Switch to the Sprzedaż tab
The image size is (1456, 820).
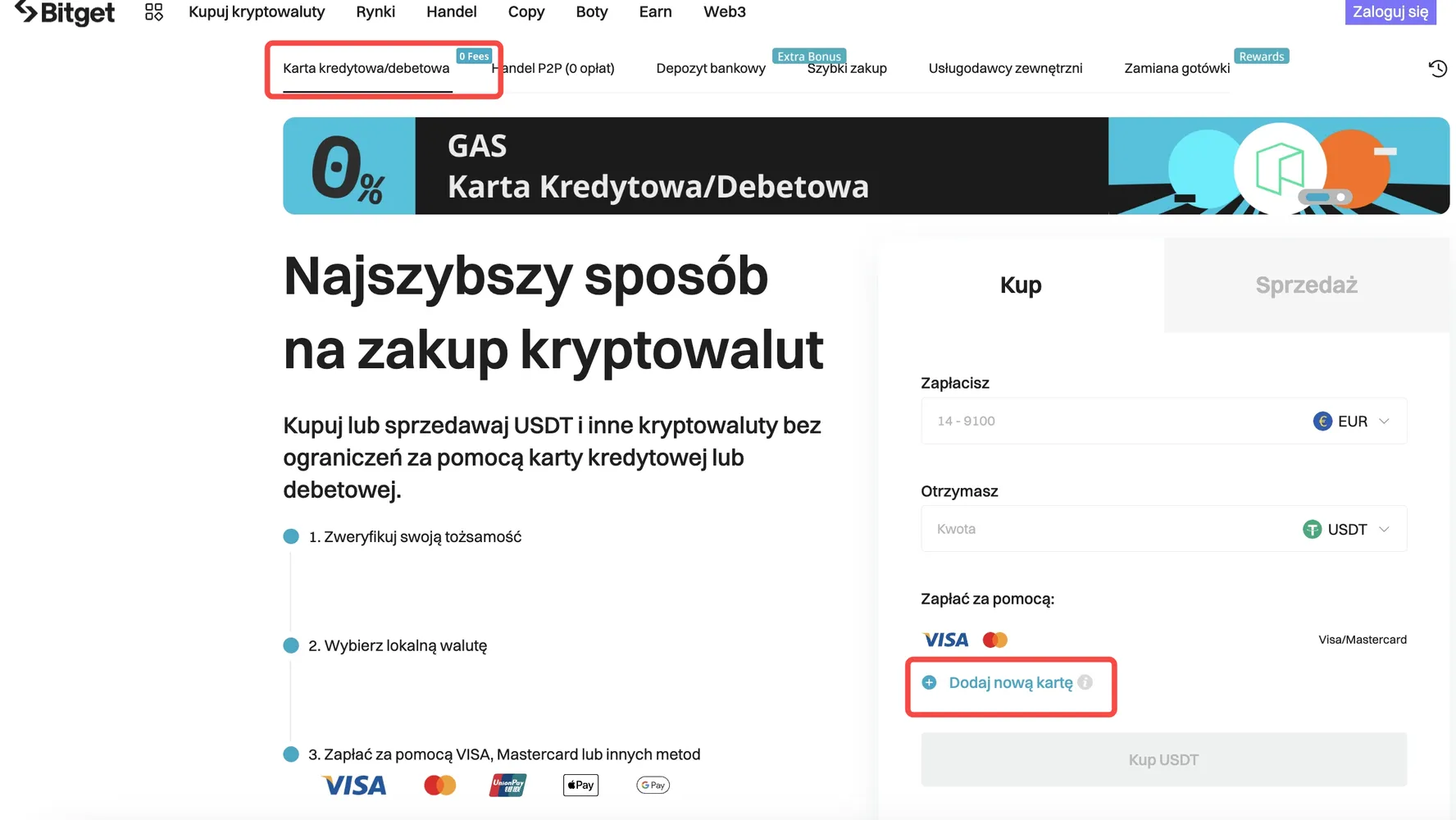[x=1306, y=285]
